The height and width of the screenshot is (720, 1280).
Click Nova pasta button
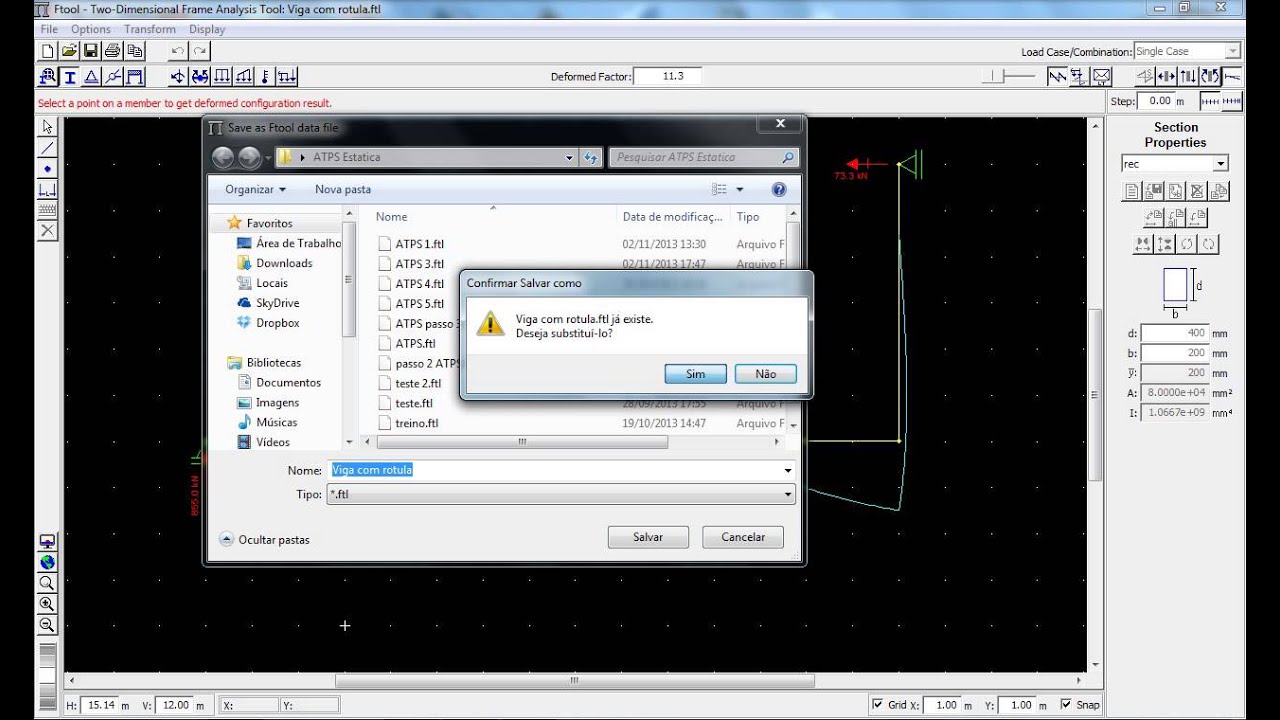[x=343, y=189]
